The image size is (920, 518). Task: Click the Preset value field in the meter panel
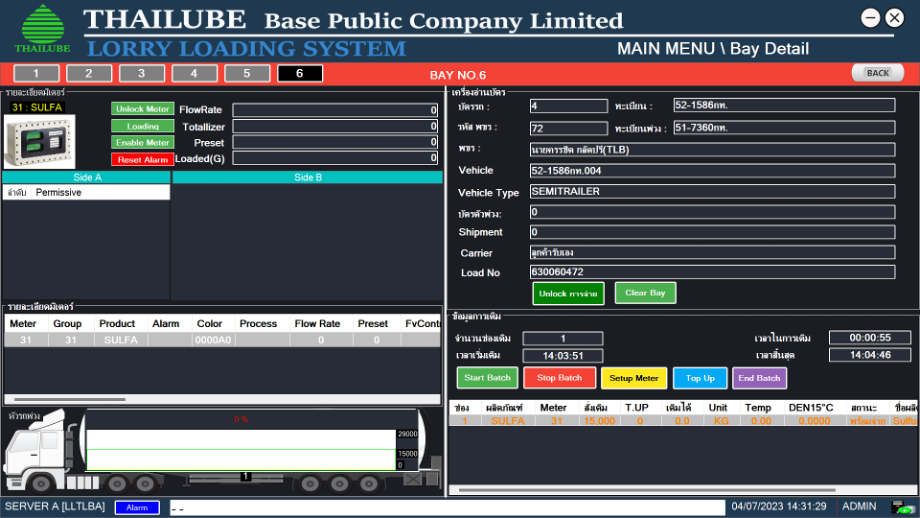pyautogui.click(x=335, y=142)
